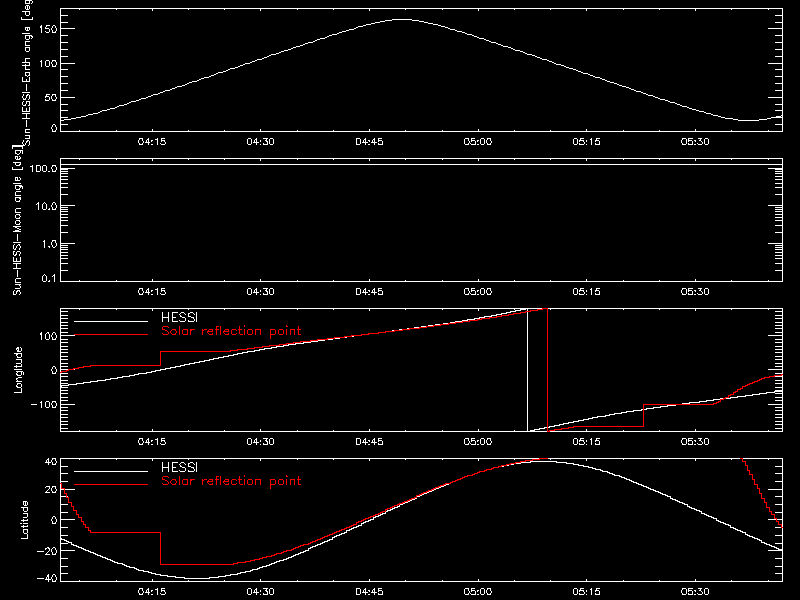Click the 1.0 tick label on Moon angle plot
Screen dimensions: 800x600
49,244
